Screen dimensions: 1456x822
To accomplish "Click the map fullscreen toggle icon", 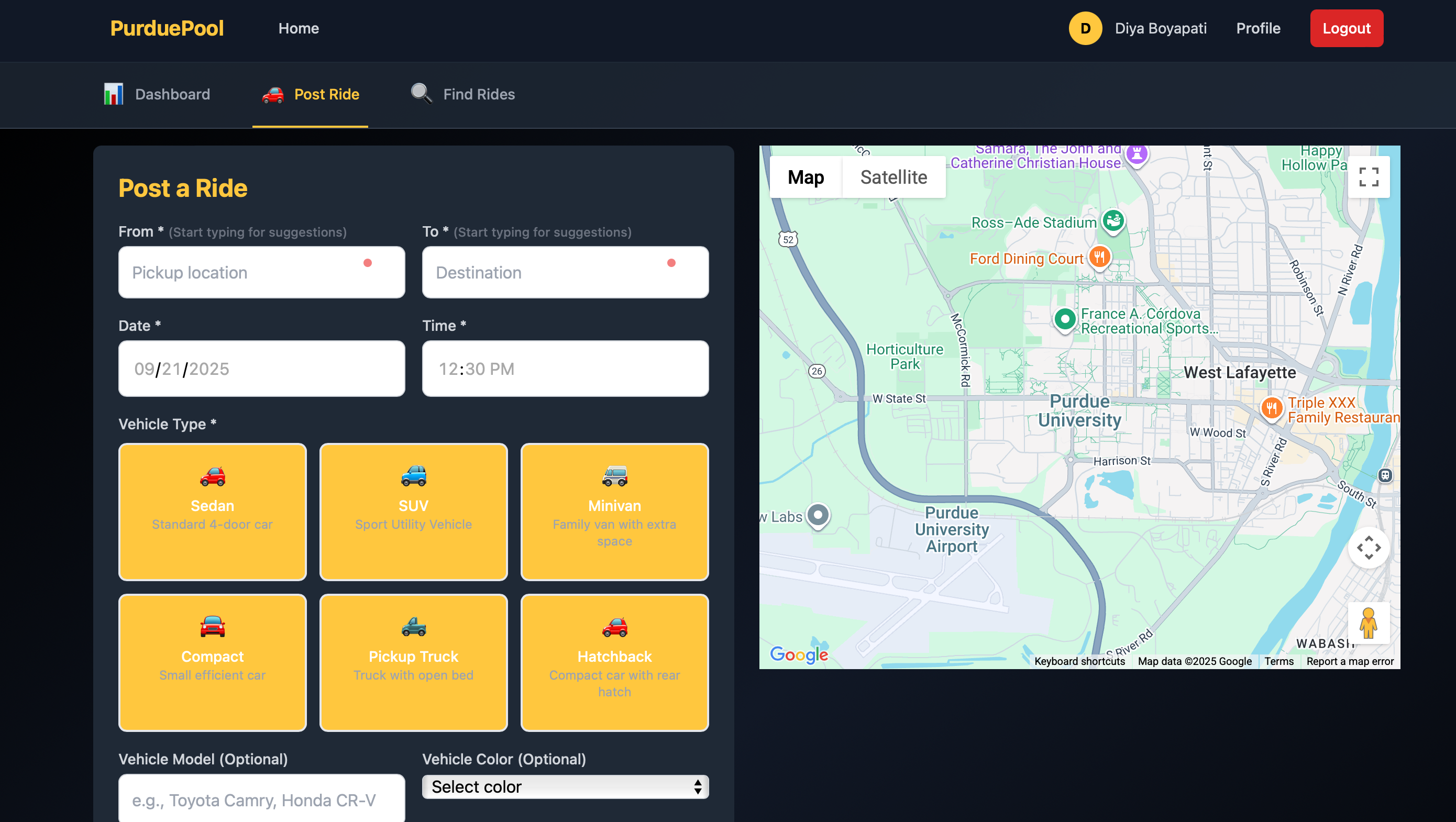I will tap(1369, 177).
